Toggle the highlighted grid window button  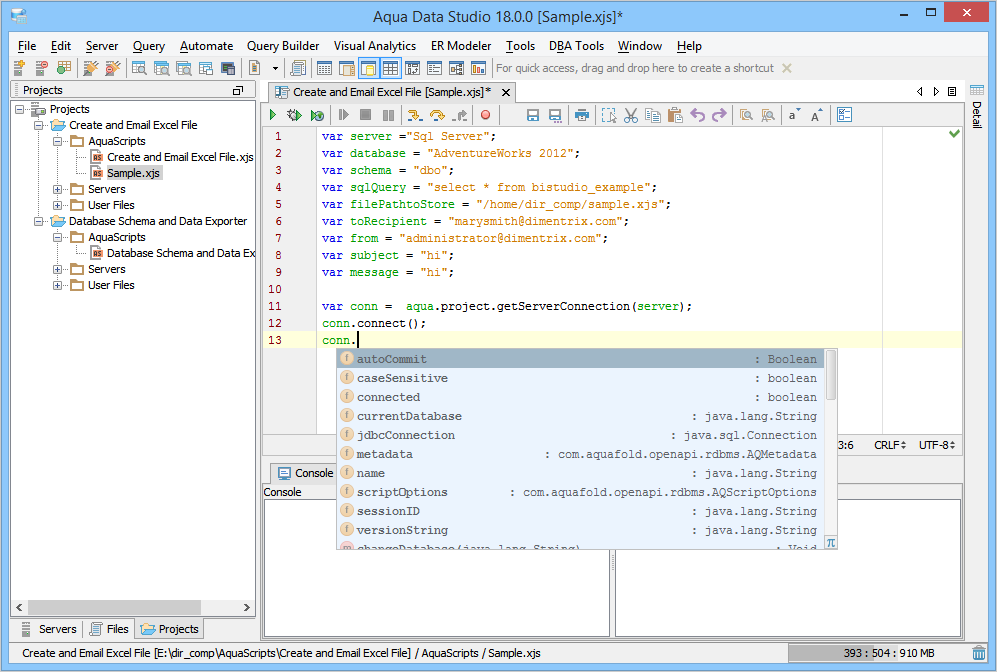390,68
